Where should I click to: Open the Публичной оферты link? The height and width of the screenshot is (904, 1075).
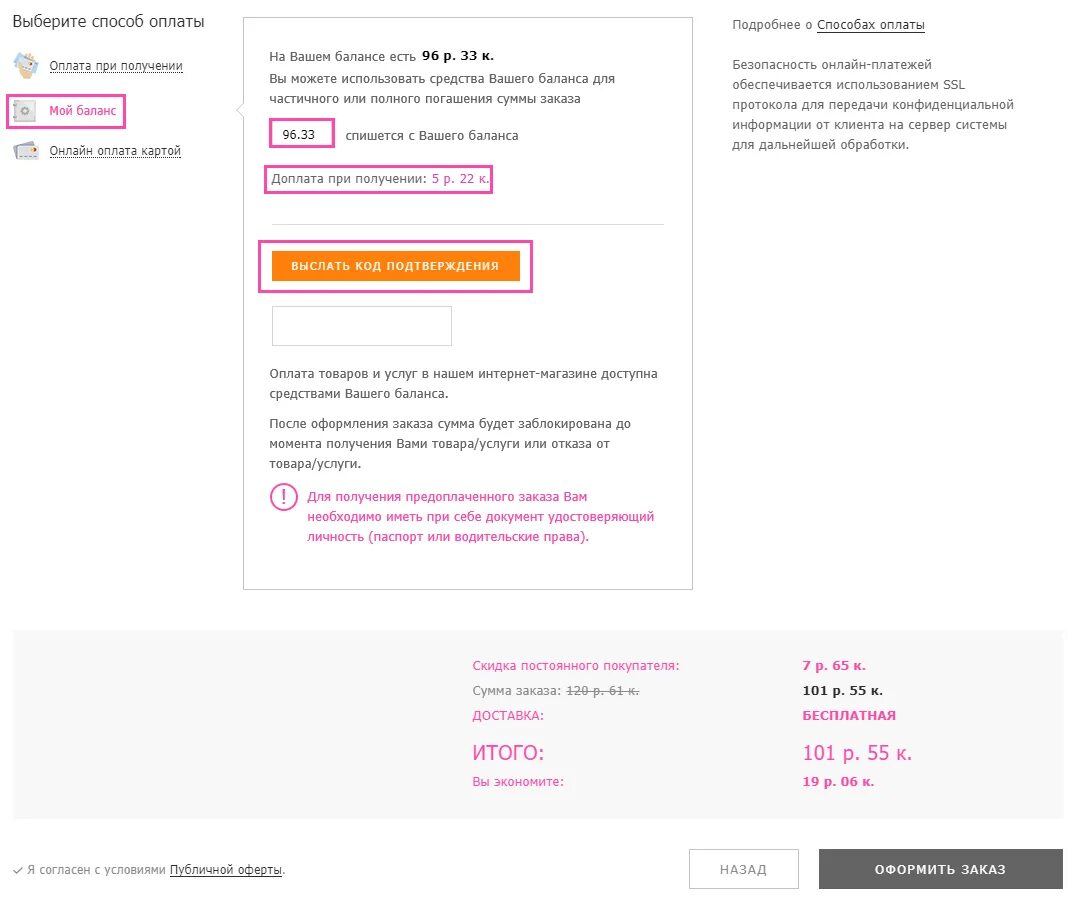coord(226,870)
